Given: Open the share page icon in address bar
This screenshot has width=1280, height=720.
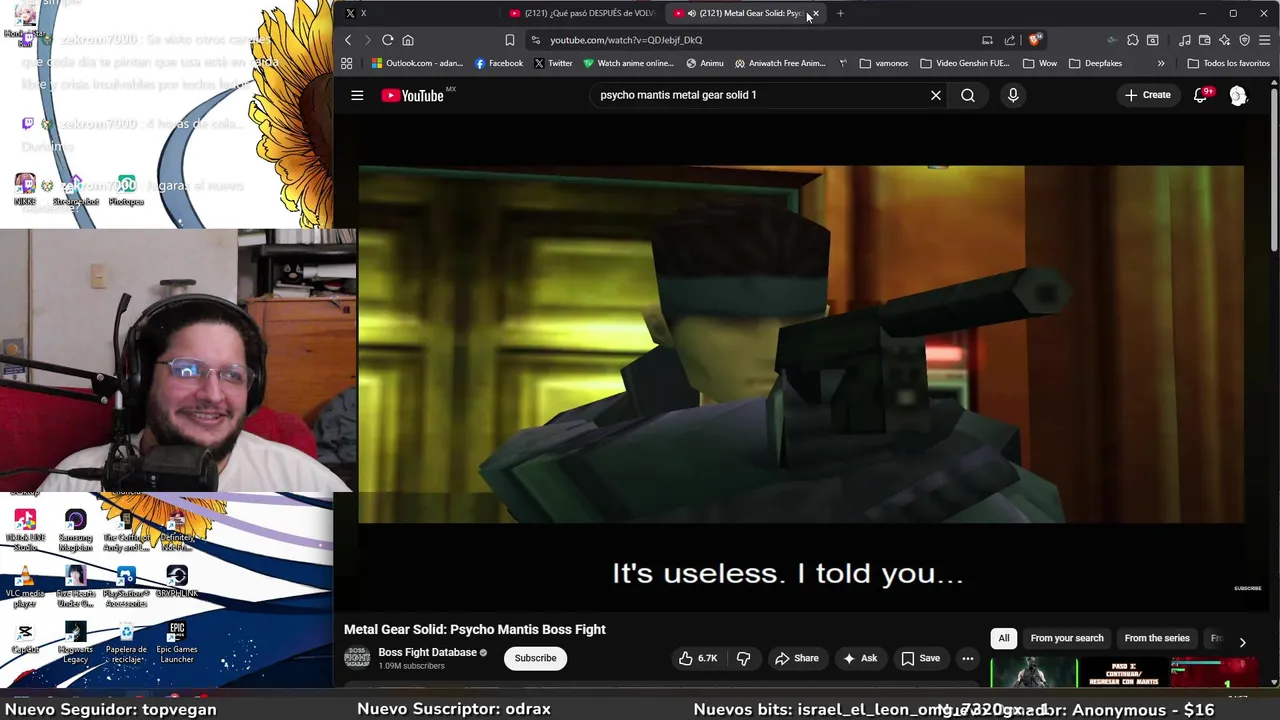Looking at the screenshot, I should (x=1009, y=40).
